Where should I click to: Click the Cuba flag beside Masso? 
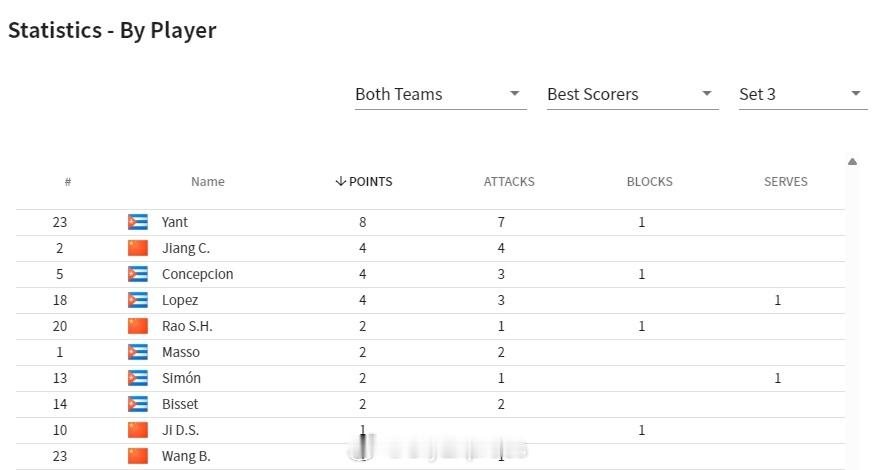[138, 352]
